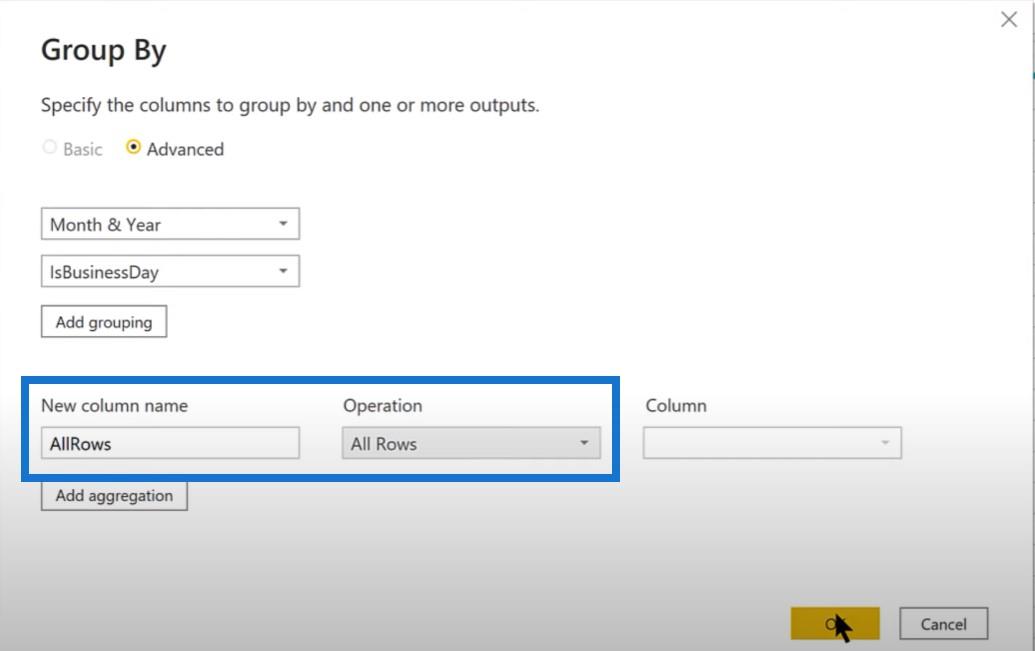Open the empty Column dropdown
The image size is (1035, 651).
[x=772, y=443]
